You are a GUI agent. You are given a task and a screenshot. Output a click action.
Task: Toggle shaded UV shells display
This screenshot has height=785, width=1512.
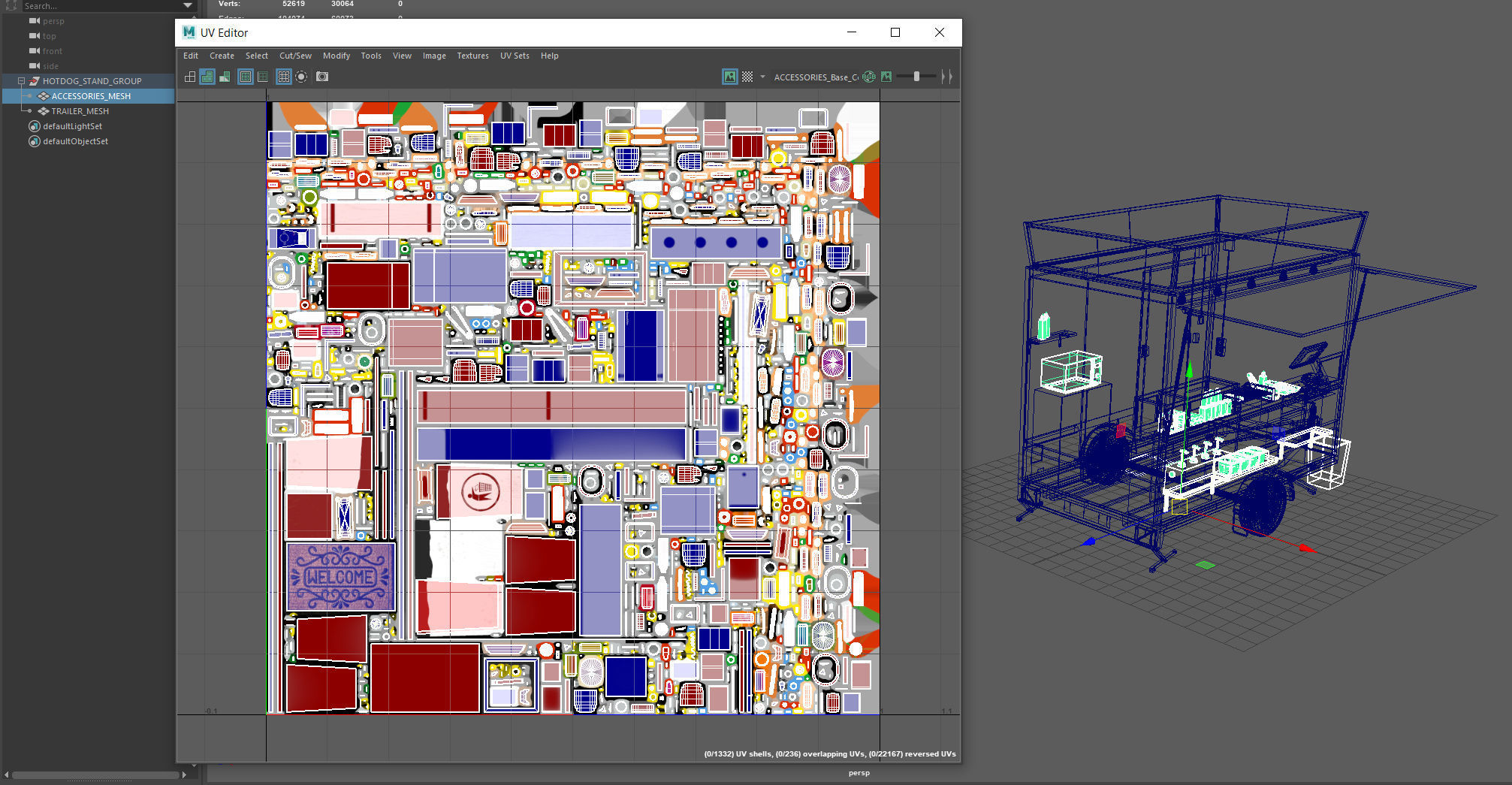pyautogui.click(x=207, y=77)
